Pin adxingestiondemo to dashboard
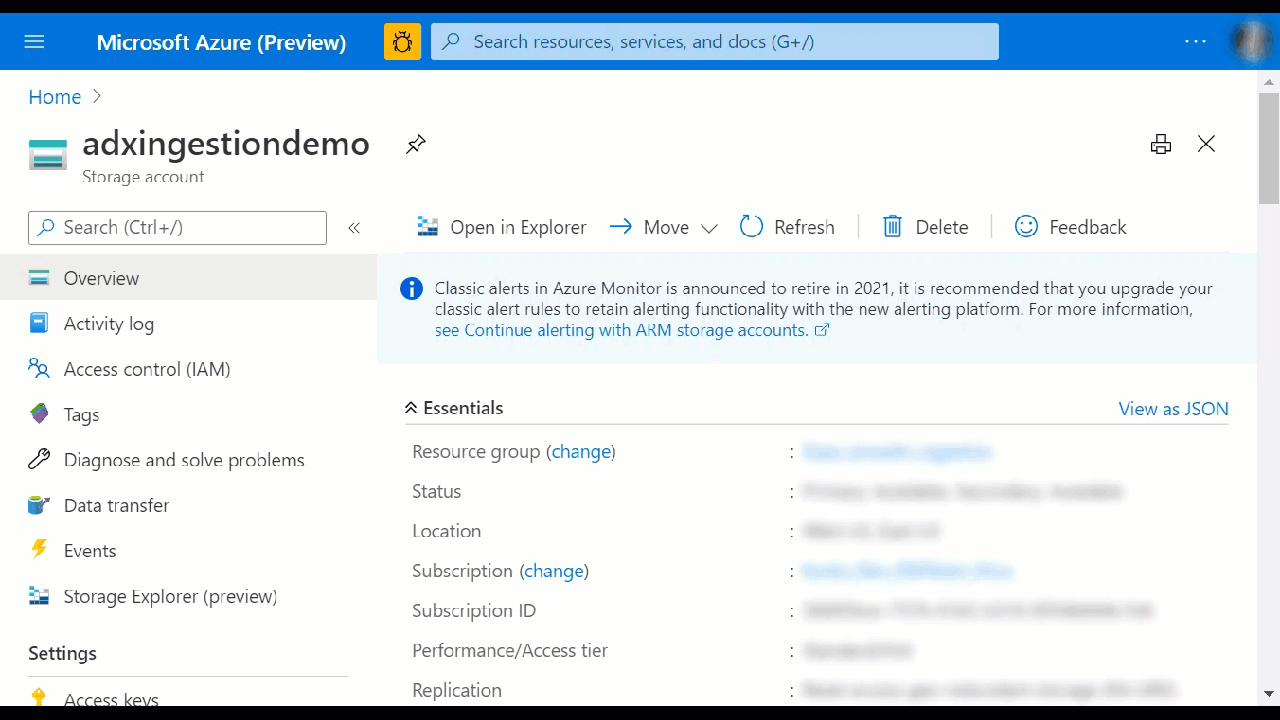Viewport: 1280px width, 720px height. 416,144
